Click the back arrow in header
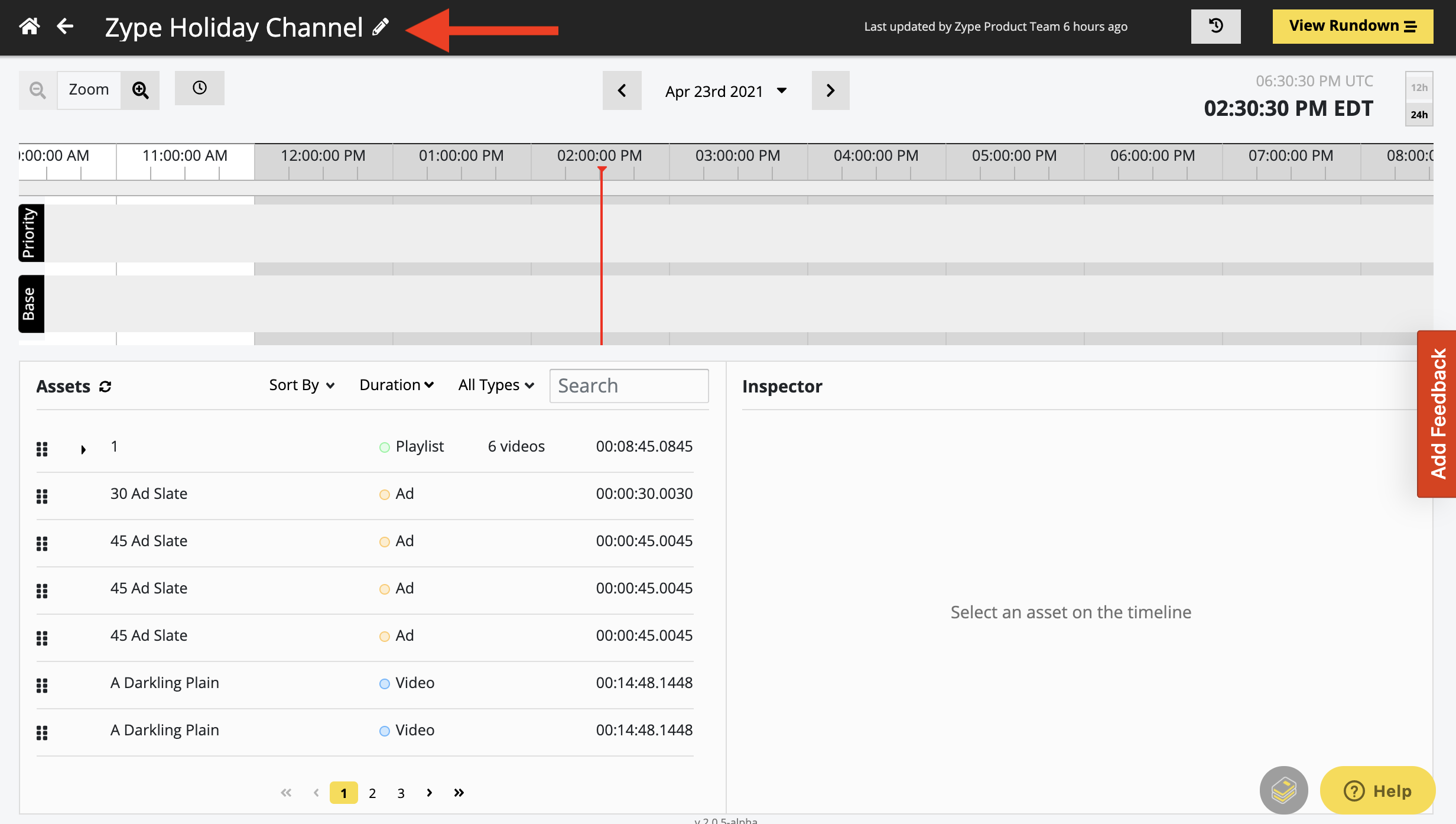This screenshot has width=1456, height=824. (x=65, y=27)
